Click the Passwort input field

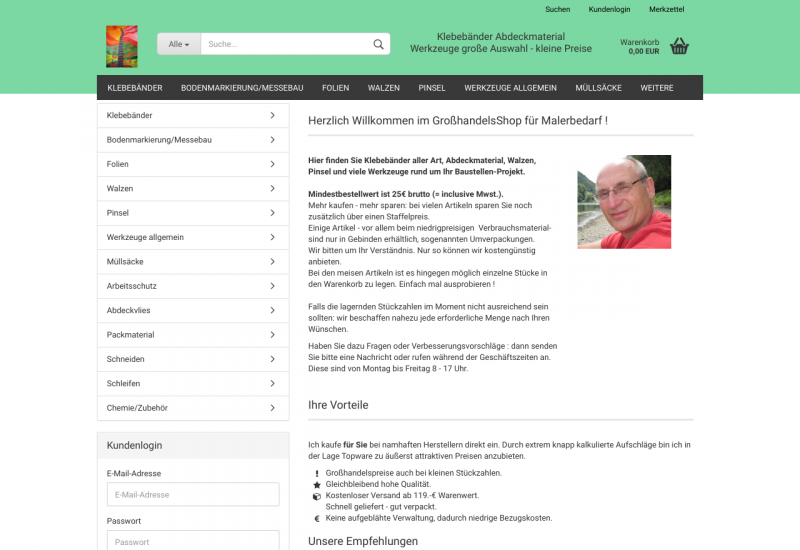click(x=193, y=541)
